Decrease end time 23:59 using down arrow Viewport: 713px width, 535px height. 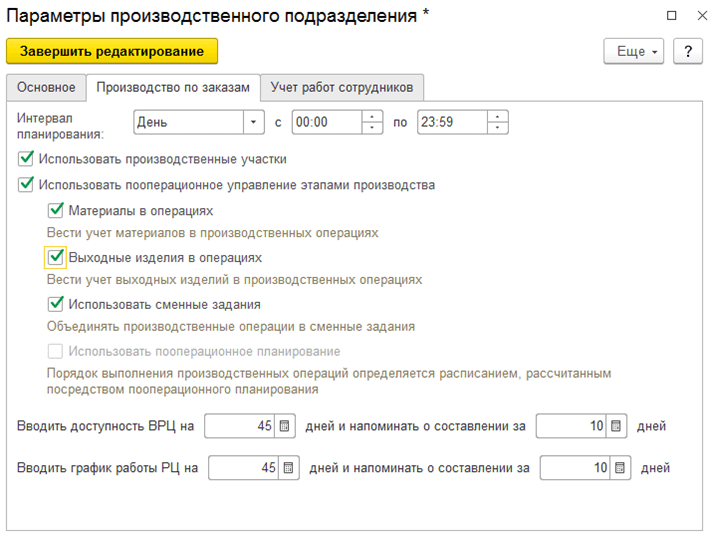click(498, 129)
